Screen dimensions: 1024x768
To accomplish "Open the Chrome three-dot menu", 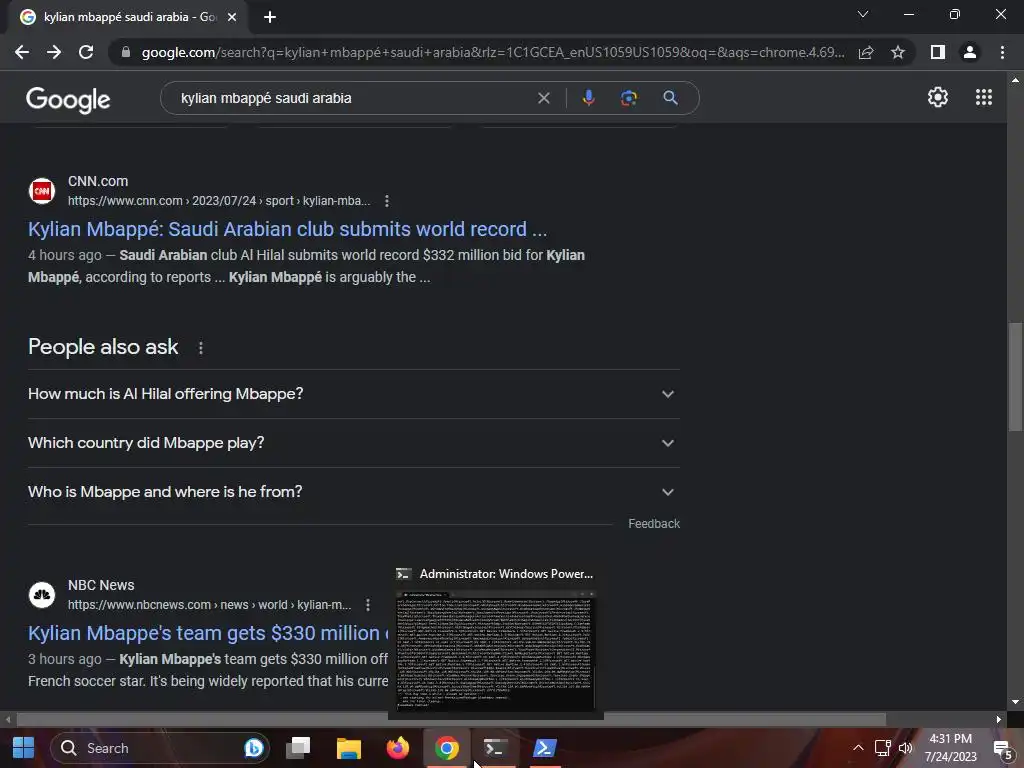I will tap(1002, 52).
